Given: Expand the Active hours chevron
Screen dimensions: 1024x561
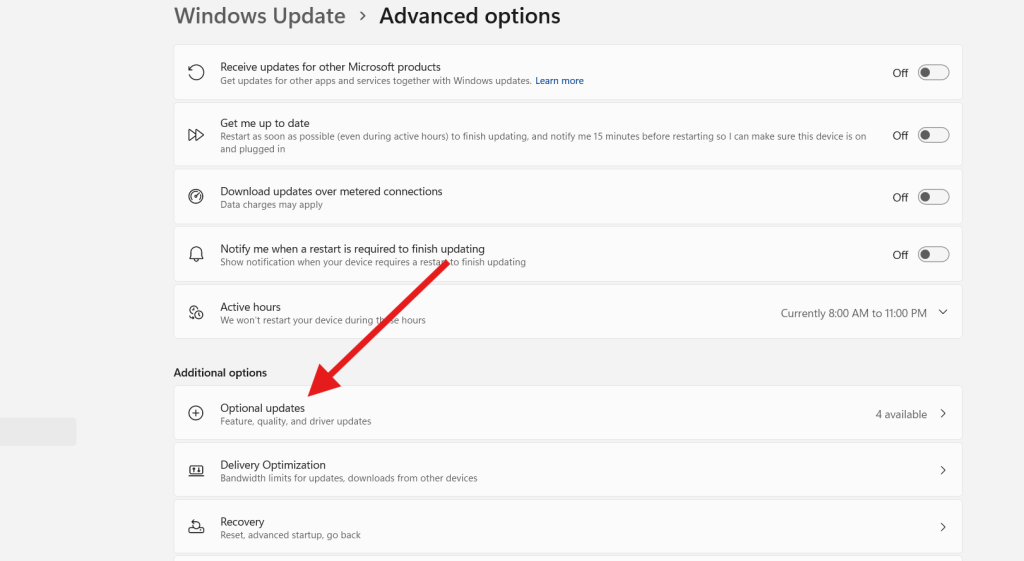Looking at the screenshot, I should (943, 312).
